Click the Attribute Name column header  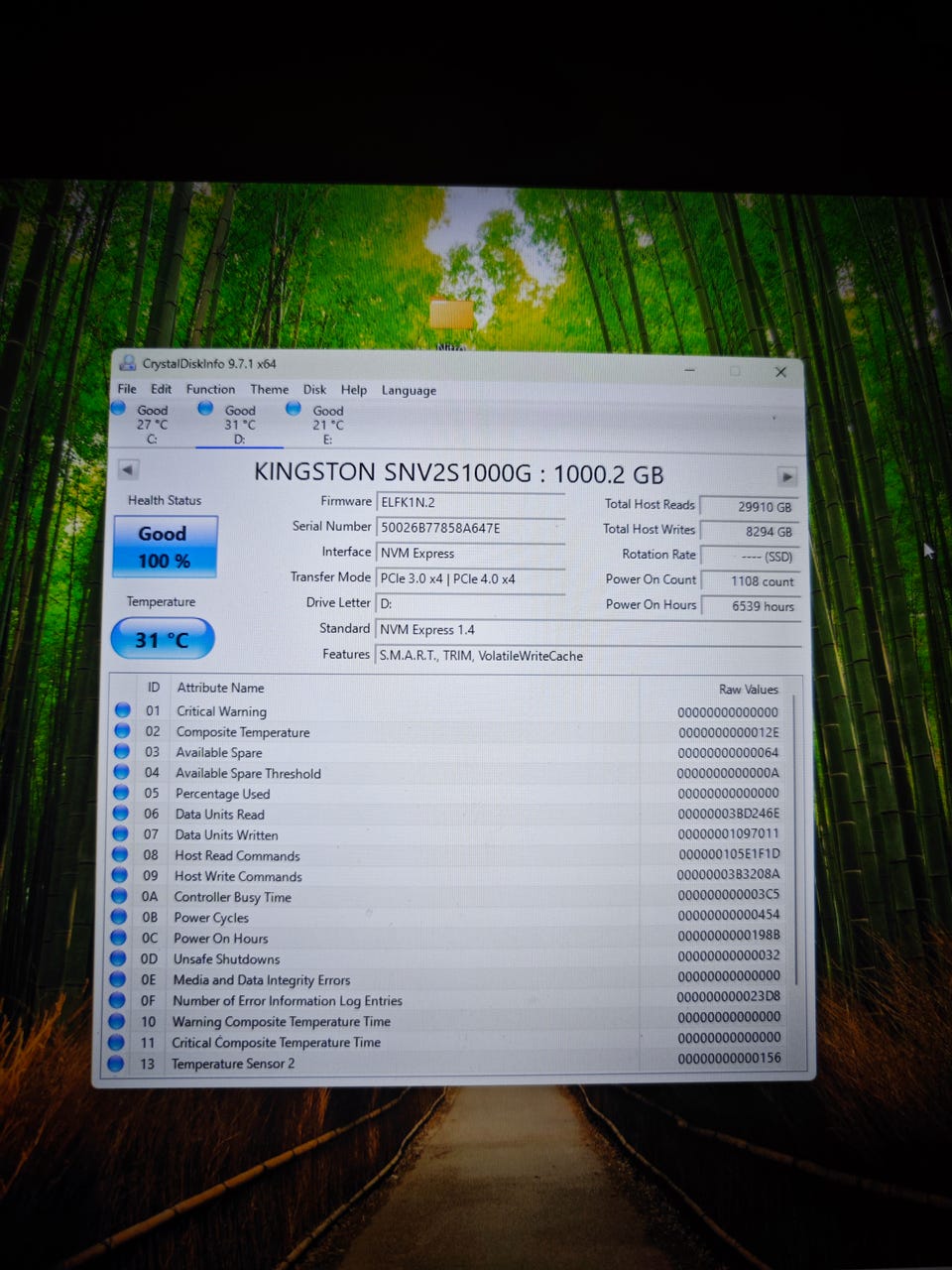pos(220,688)
